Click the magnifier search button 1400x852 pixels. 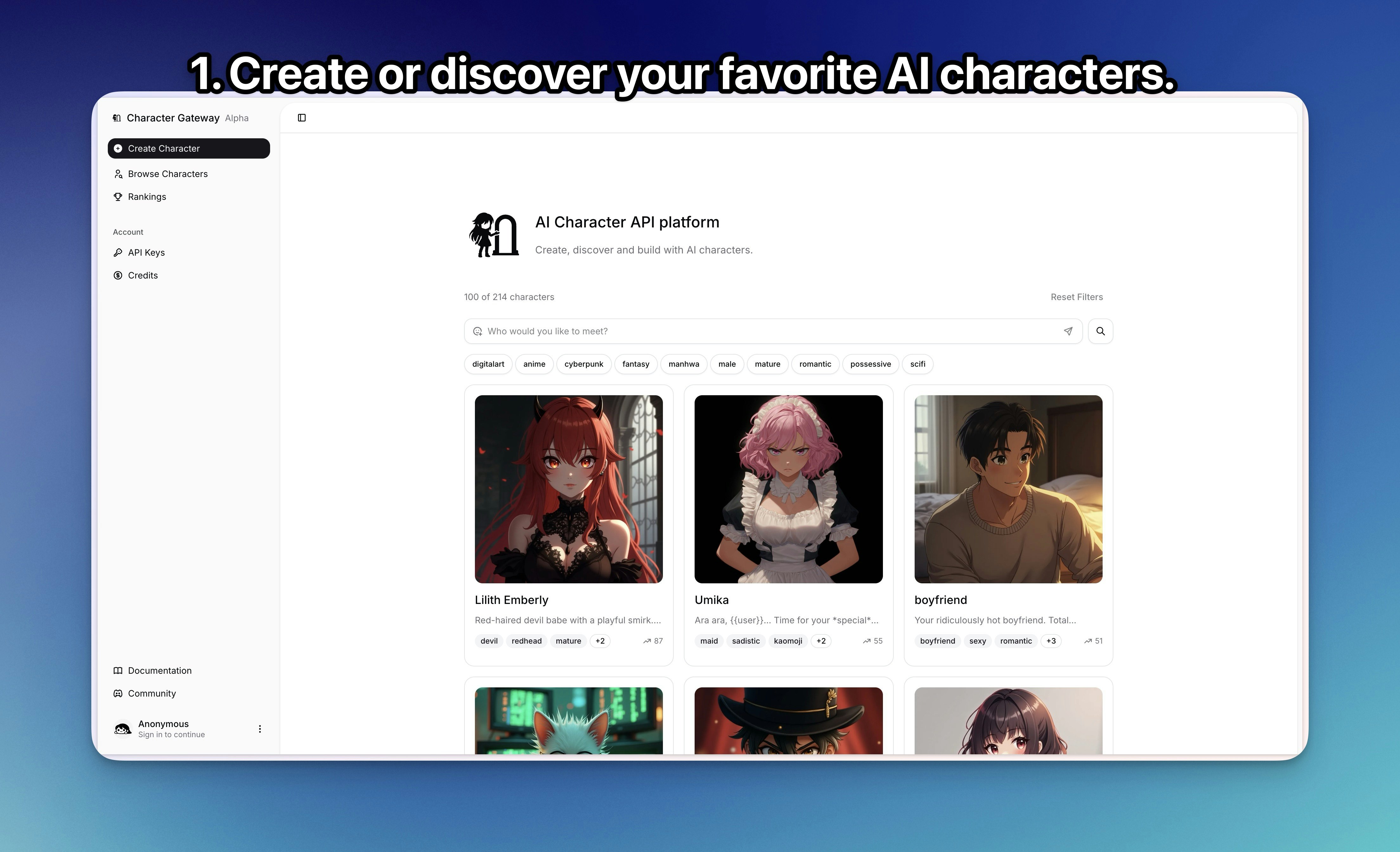point(1100,331)
